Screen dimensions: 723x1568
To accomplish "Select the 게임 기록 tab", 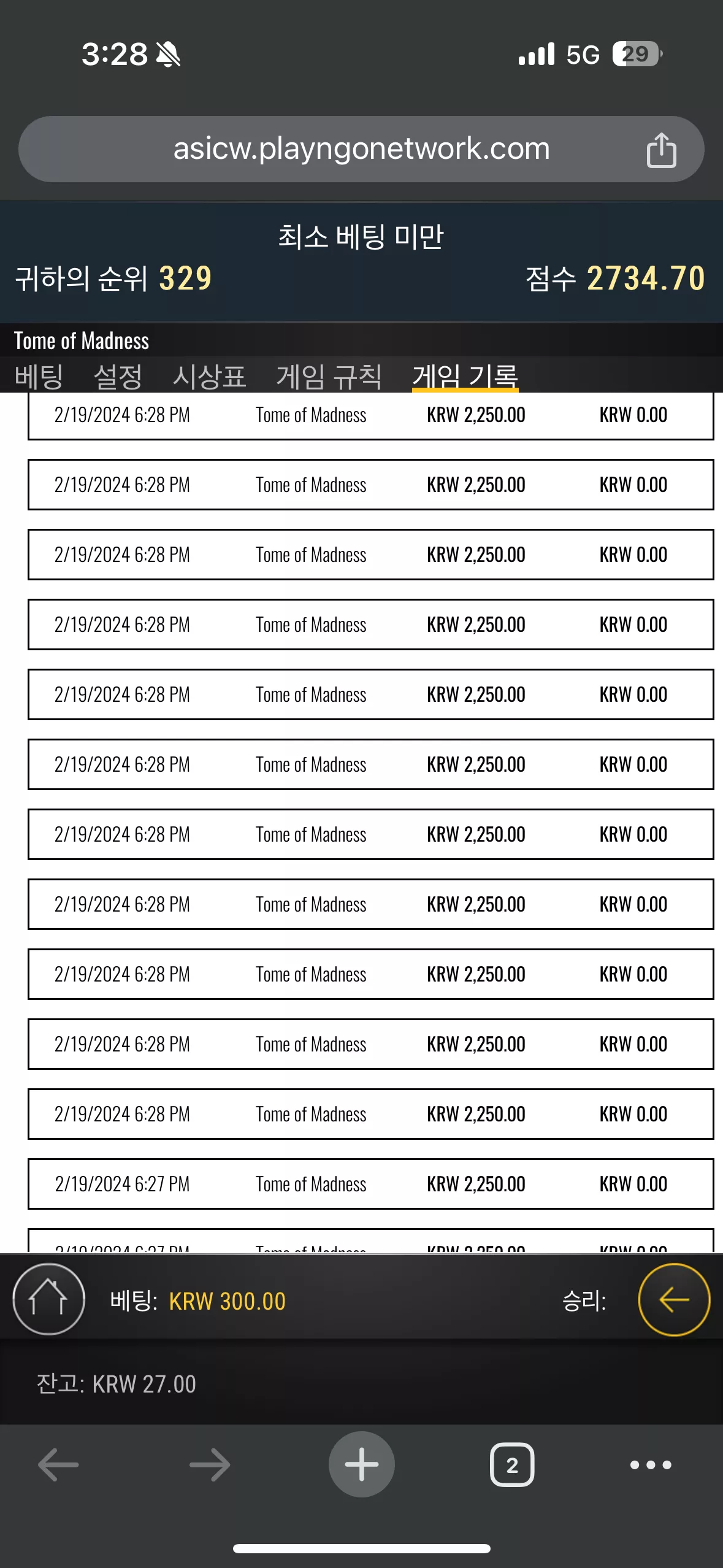I will [x=465, y=376].
